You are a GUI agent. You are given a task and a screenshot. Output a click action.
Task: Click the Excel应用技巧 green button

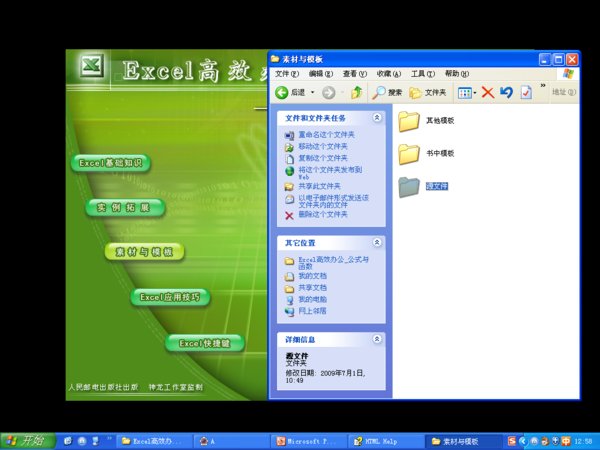coord(170,297)
